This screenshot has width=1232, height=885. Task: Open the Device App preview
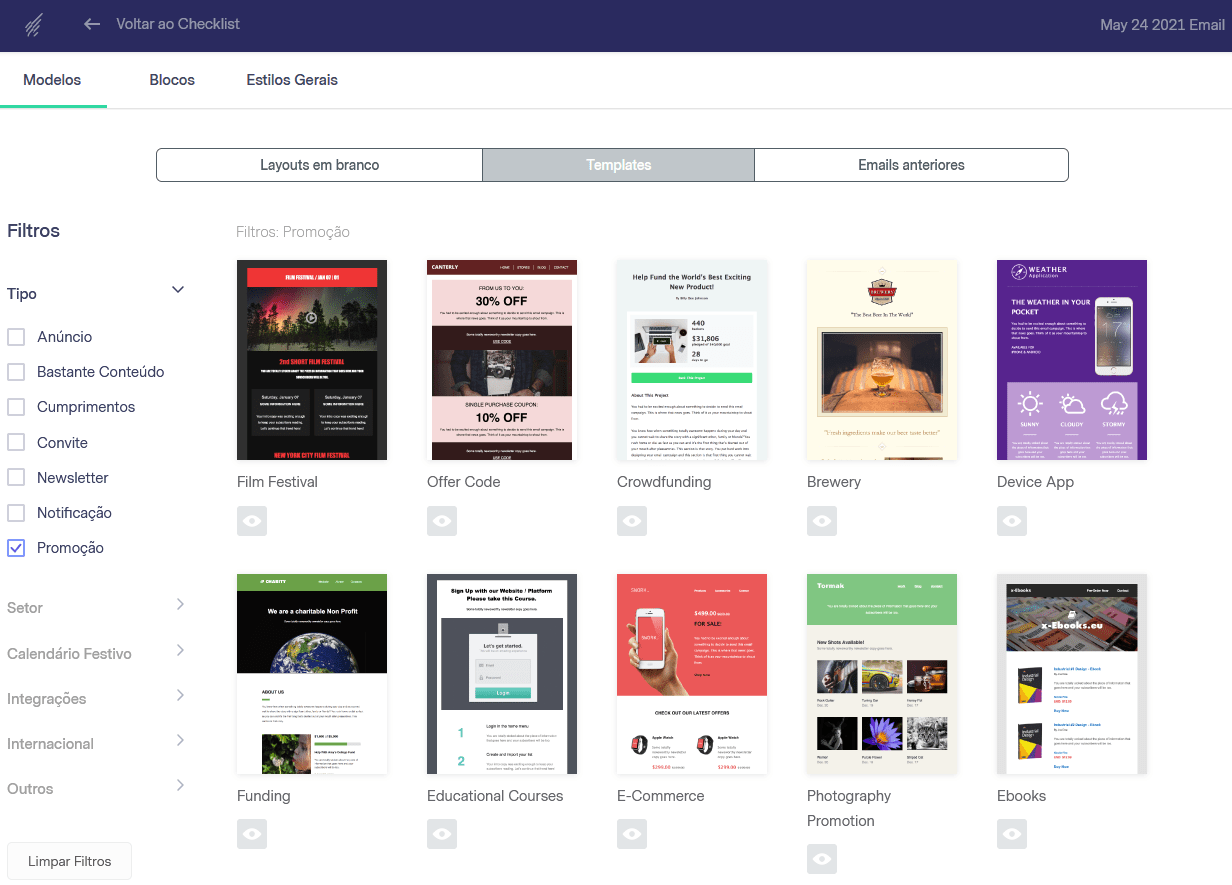(1011, 520)
